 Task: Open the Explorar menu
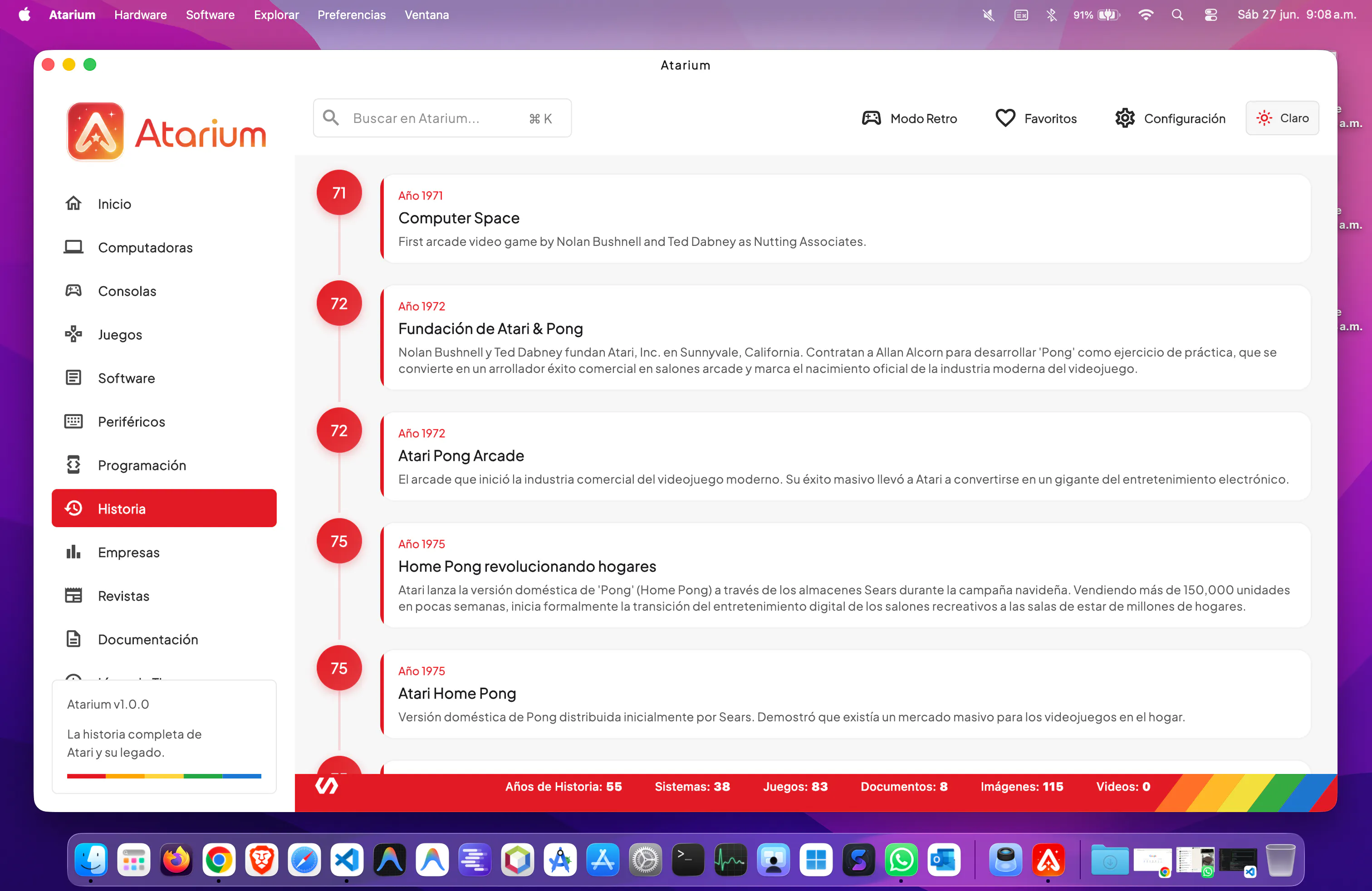coord(276,15)
